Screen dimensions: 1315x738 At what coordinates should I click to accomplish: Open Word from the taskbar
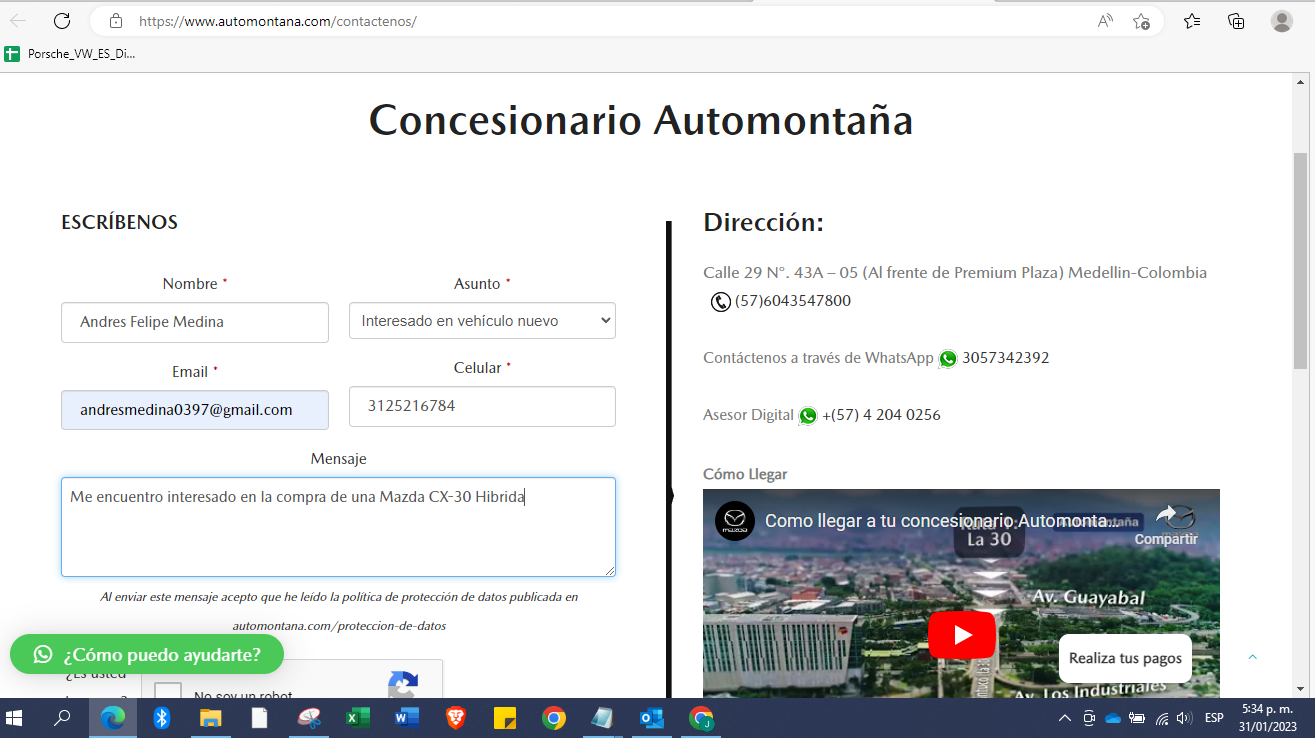point(407,718)
